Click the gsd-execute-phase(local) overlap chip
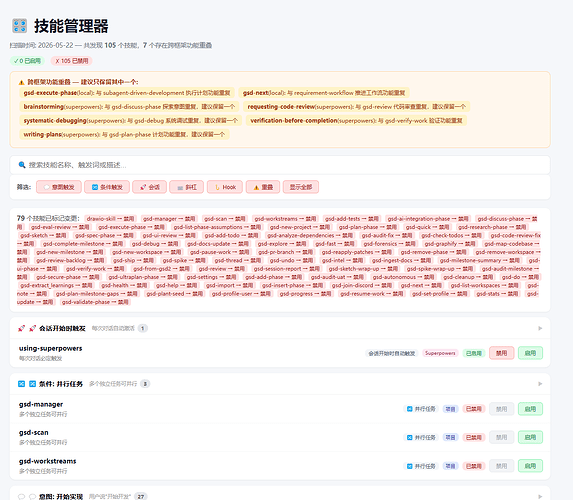Screen dimensions: 573x500 (127, 93)
